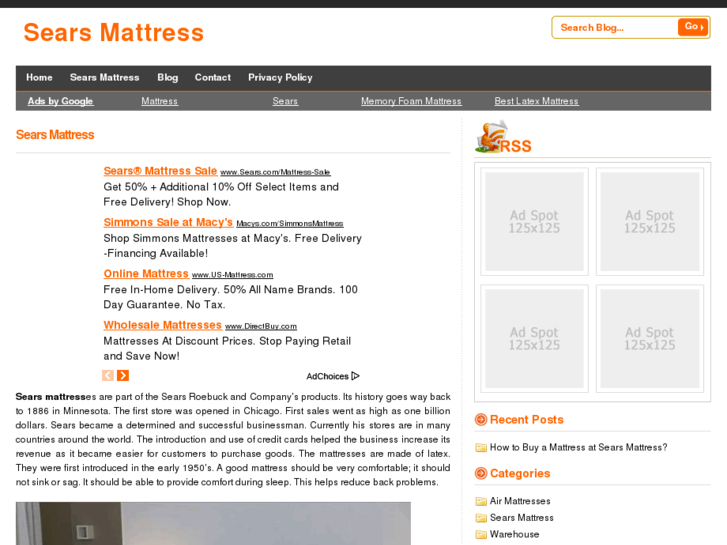Image resolution: width=727 pixels, height=545 pixels.
Task: Visit www.Sears.com/Mattress-Sale URL link
Action: coord(275,172)
